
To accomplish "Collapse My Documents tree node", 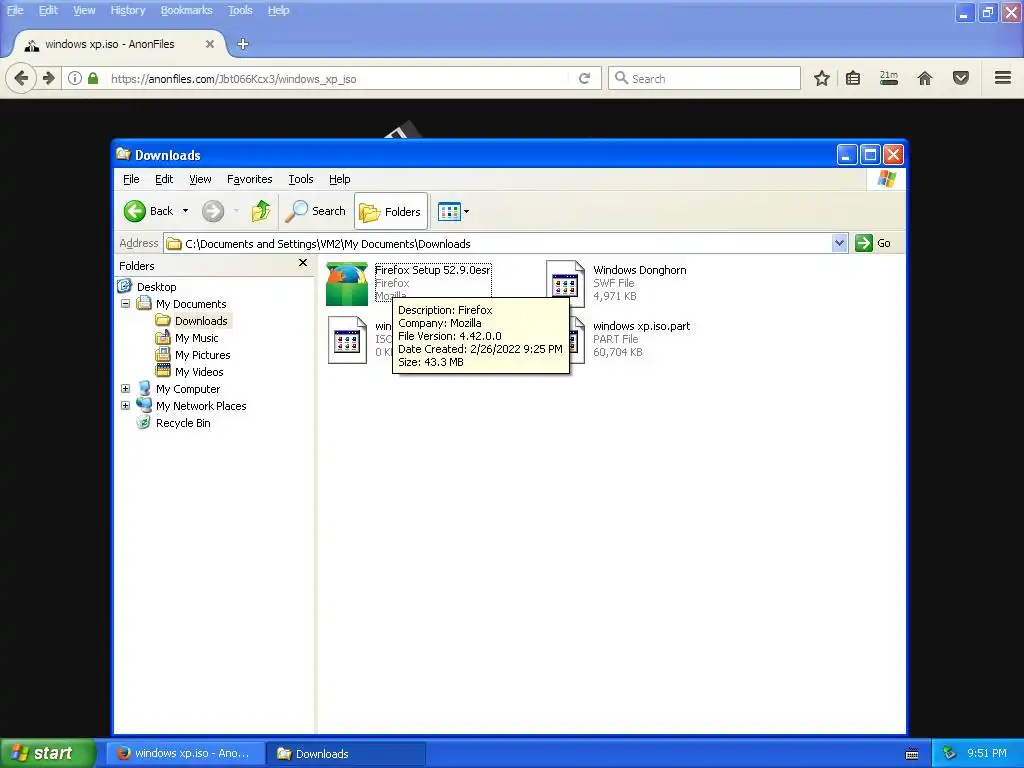I will point(125,304).
